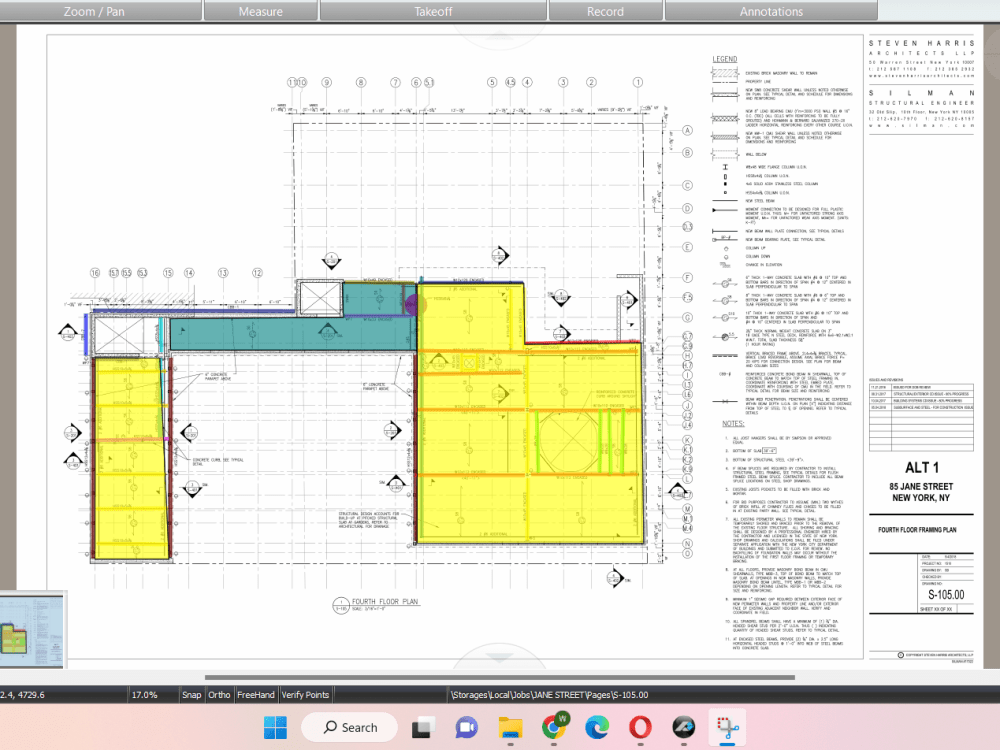1000x750 pixels.
Task: Open the Takeoff tab
Action: (x=433, y=11)
